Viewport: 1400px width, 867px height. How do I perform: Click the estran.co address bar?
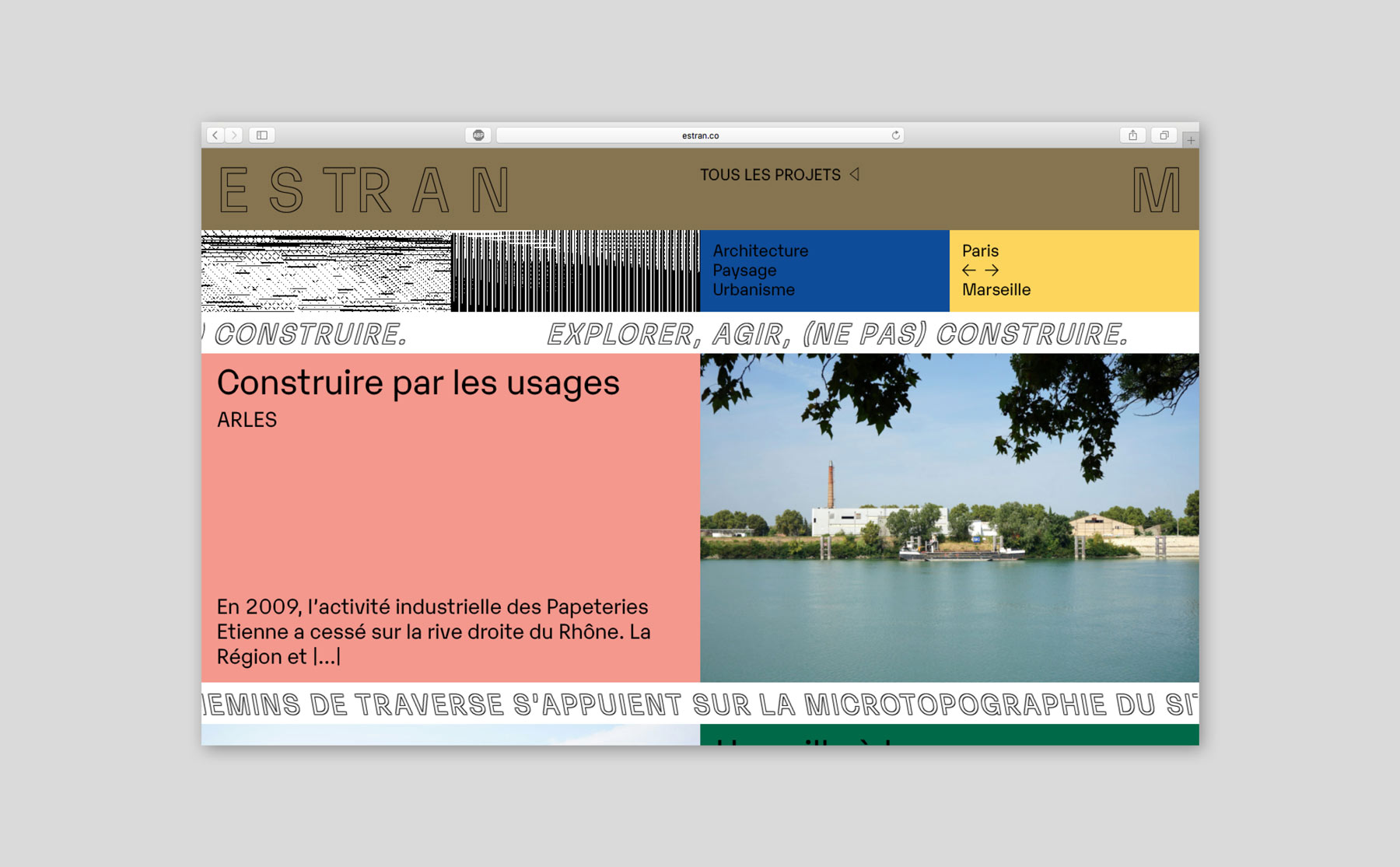click(699, 135)
